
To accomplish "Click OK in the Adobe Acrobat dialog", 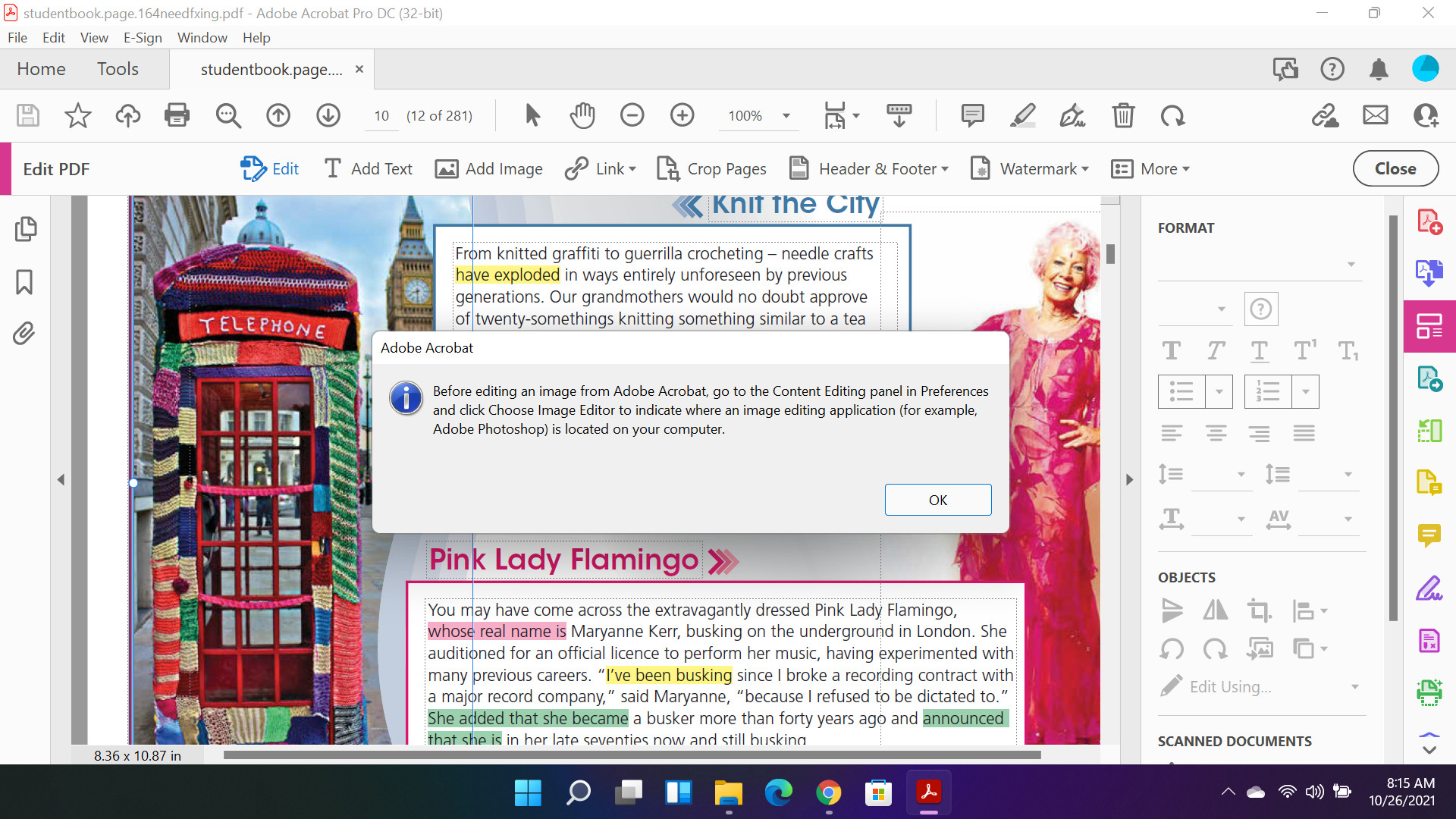I will click(x=938, y=500).
